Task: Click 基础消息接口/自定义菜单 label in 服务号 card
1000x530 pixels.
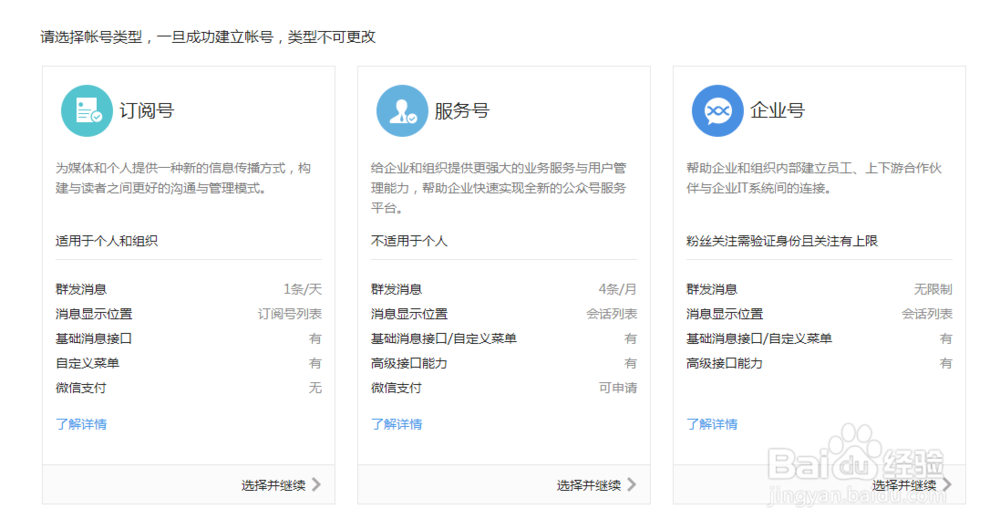Action: [x=444, y=339]
